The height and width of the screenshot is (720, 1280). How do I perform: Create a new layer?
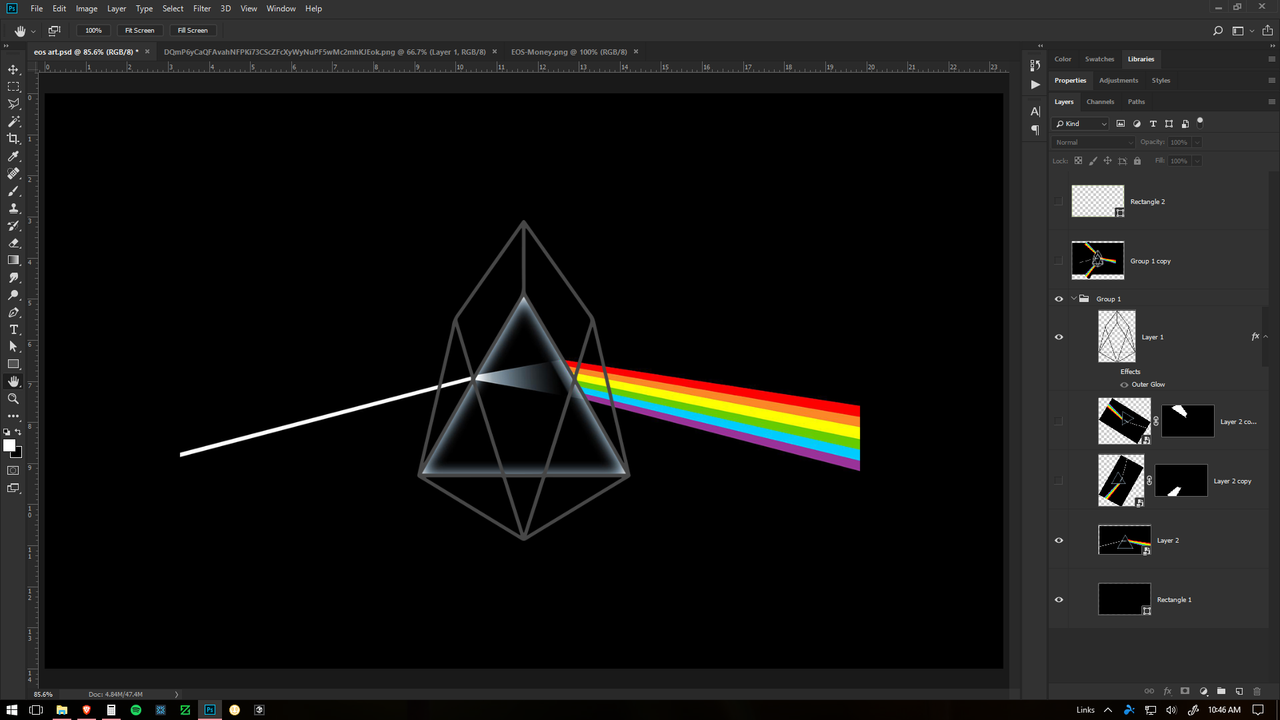pos(1239,691)
